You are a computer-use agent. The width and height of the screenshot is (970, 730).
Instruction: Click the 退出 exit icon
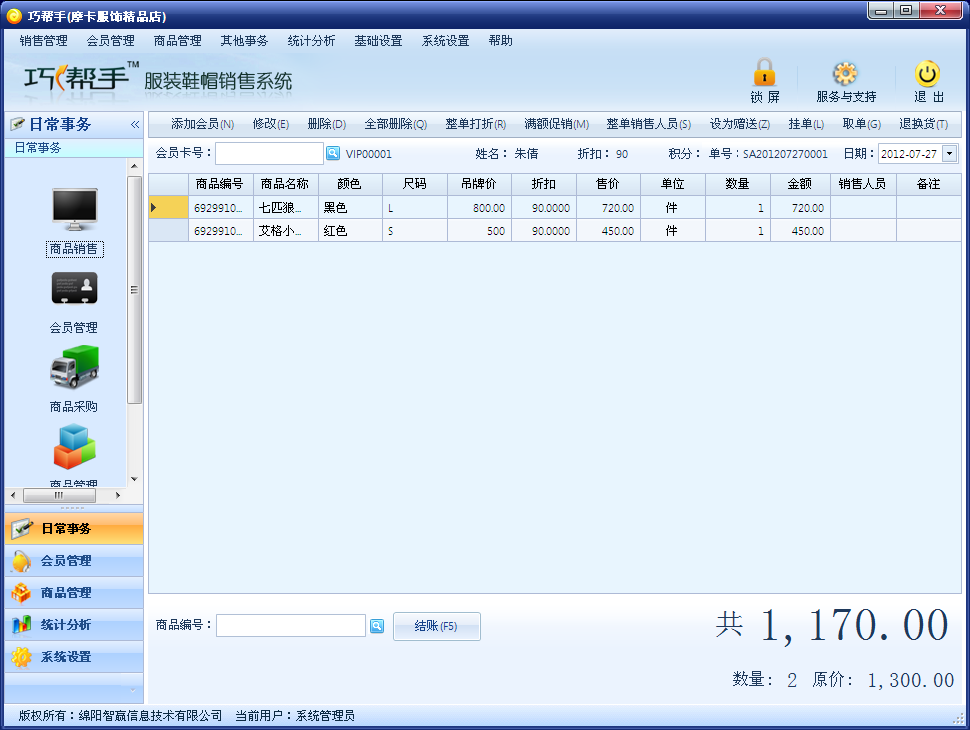tap(927, 75)
